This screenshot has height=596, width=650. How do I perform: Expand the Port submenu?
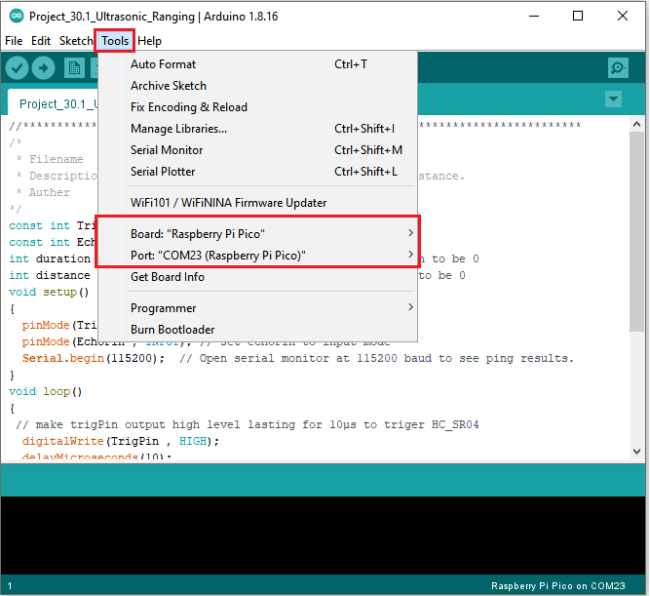tap(257, 255)
